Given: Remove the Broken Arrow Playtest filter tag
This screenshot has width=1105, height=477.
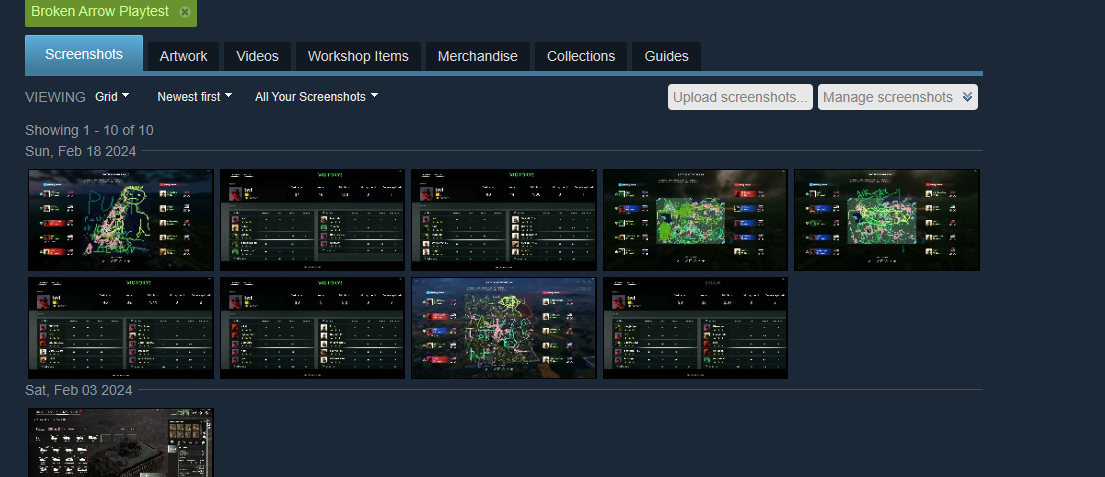Looking at the screenshot, I should tap(185, 12).
